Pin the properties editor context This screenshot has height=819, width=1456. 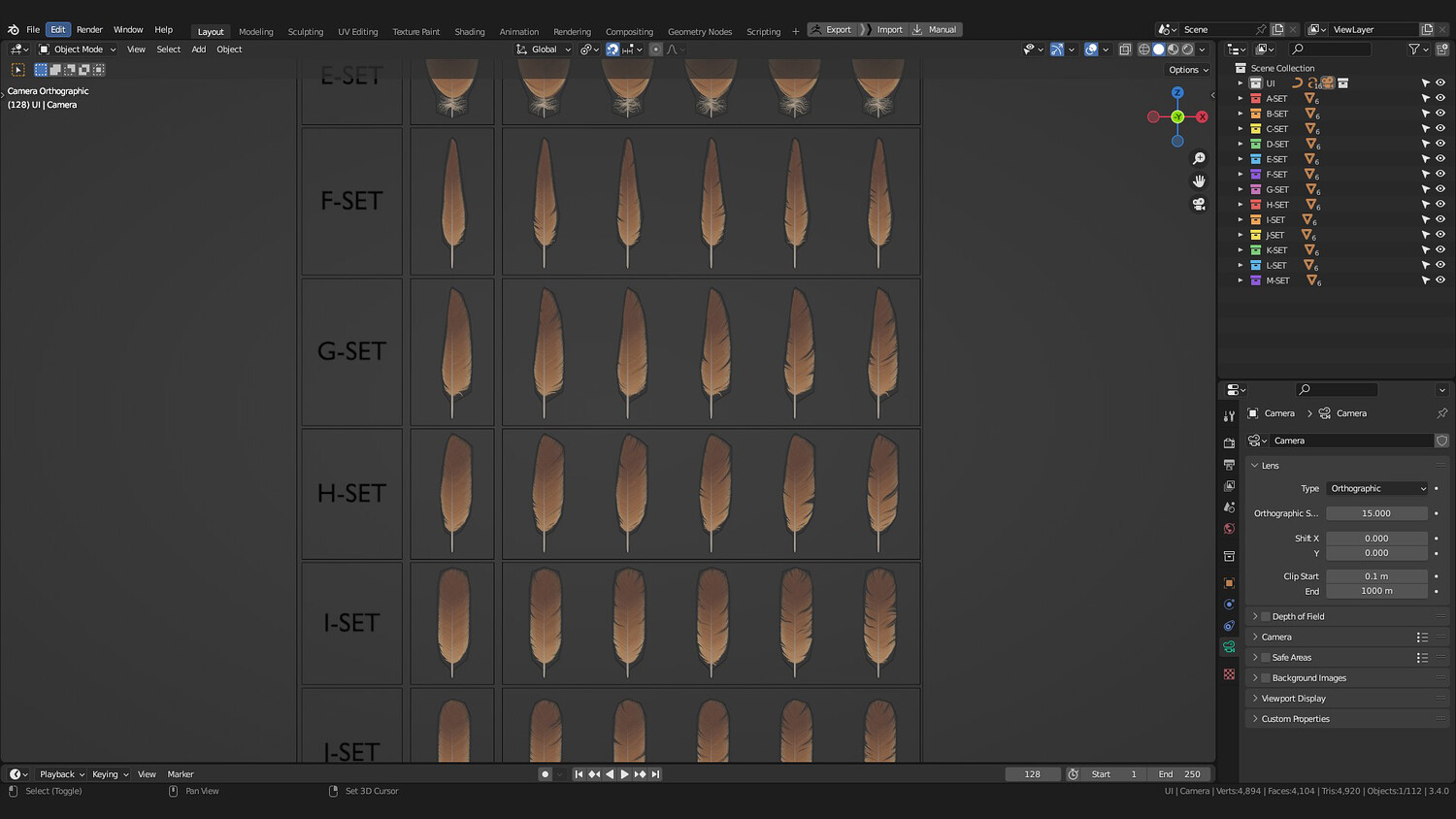pyautogui.click(x=1441, y=413)
